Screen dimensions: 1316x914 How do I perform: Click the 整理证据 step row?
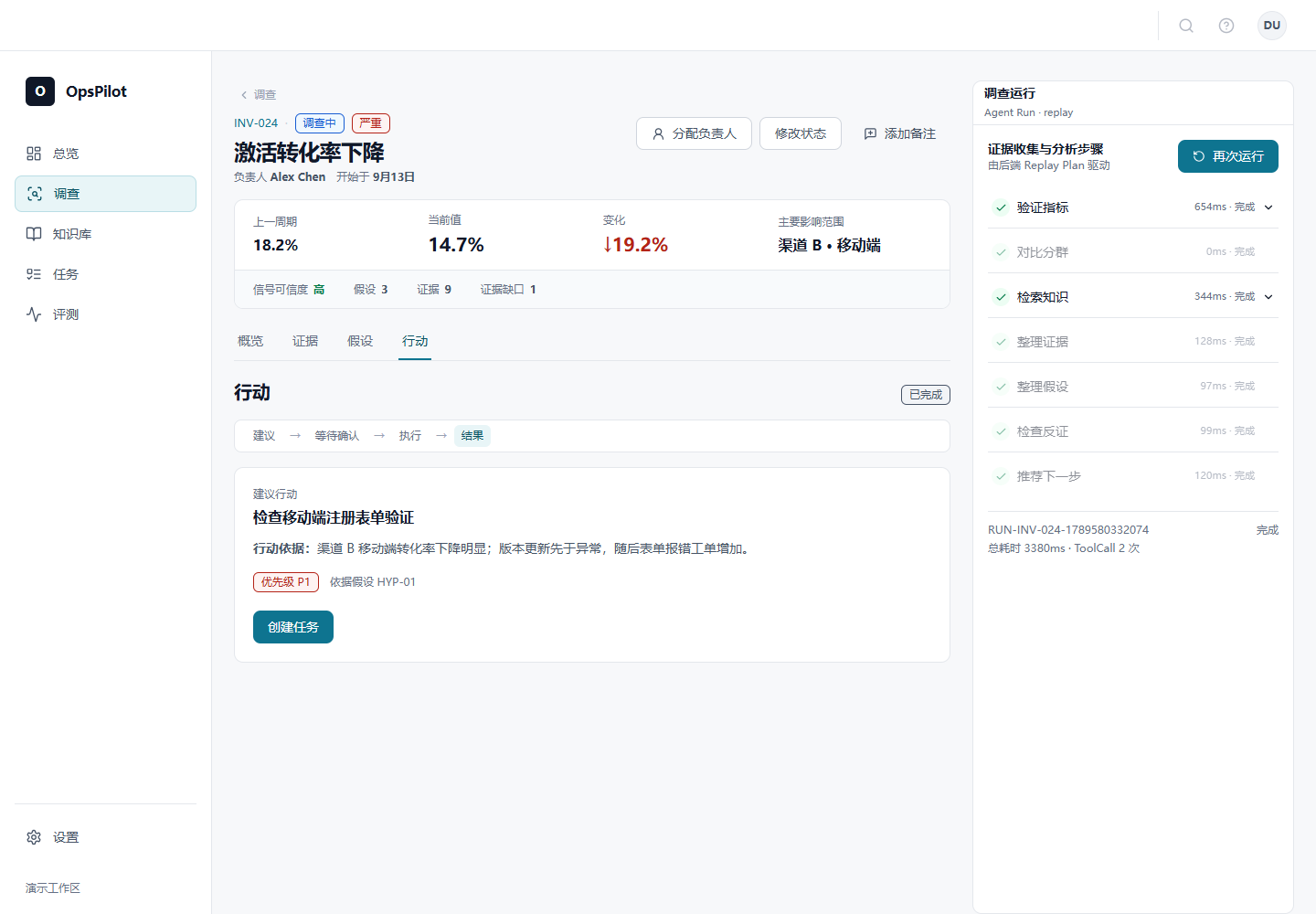pos(1133,342)
